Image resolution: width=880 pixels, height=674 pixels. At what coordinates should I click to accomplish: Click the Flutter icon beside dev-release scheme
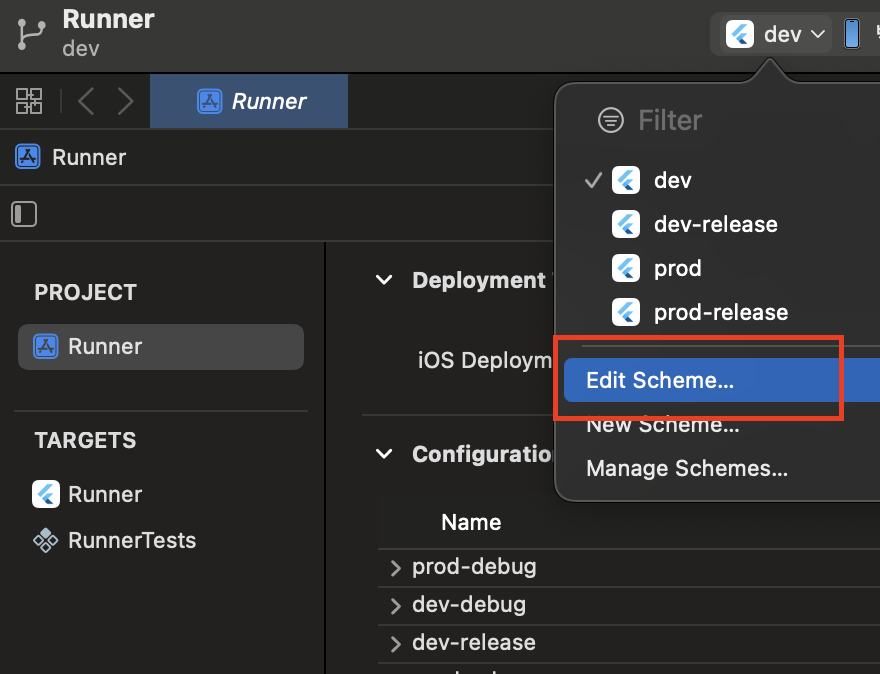[x=626, y=224]
